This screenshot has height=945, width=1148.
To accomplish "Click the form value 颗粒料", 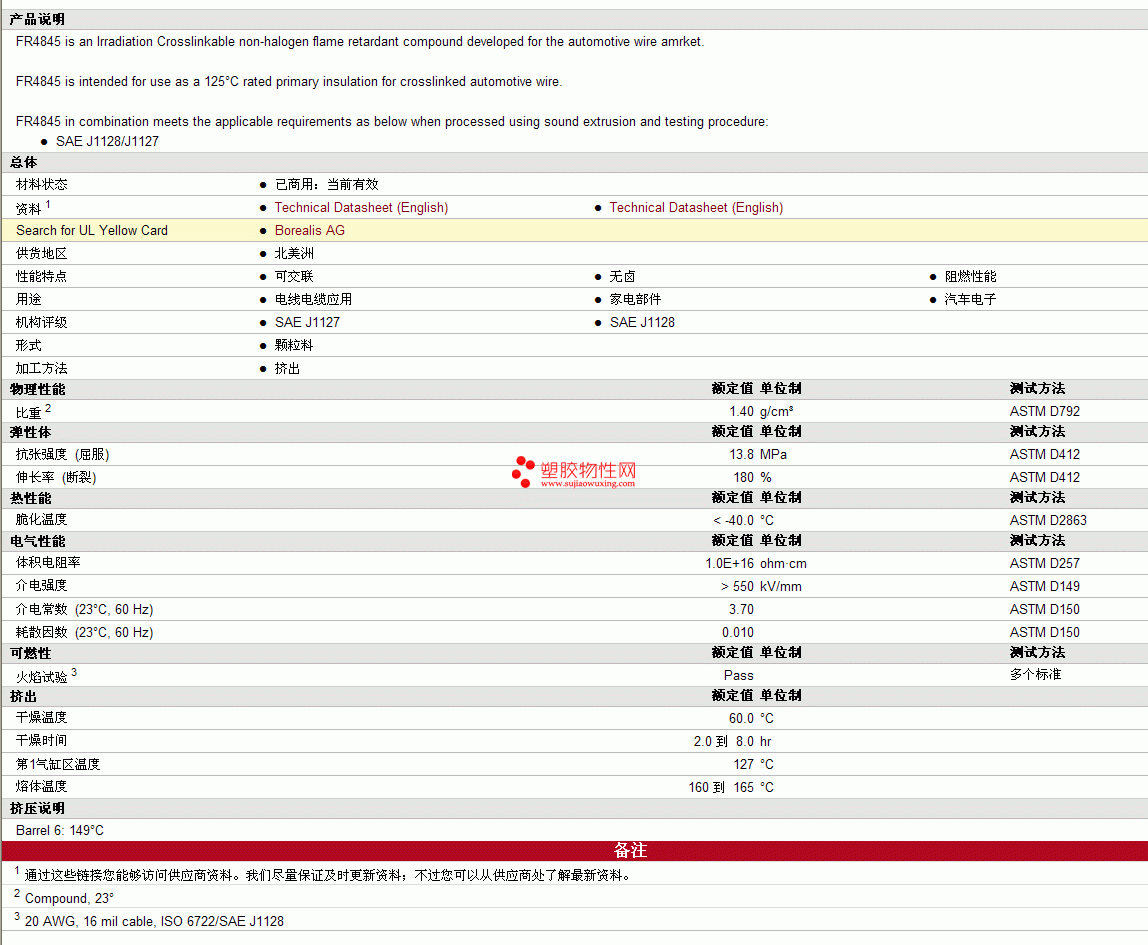I will [294, 345].
